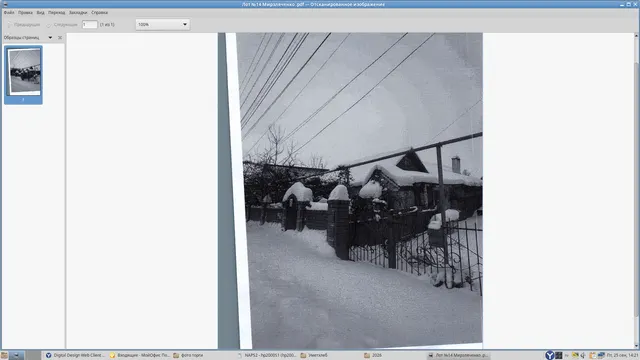Open the Закладки menu
The height and width of the screenshot is (360, 640).
tap(78, 13)
